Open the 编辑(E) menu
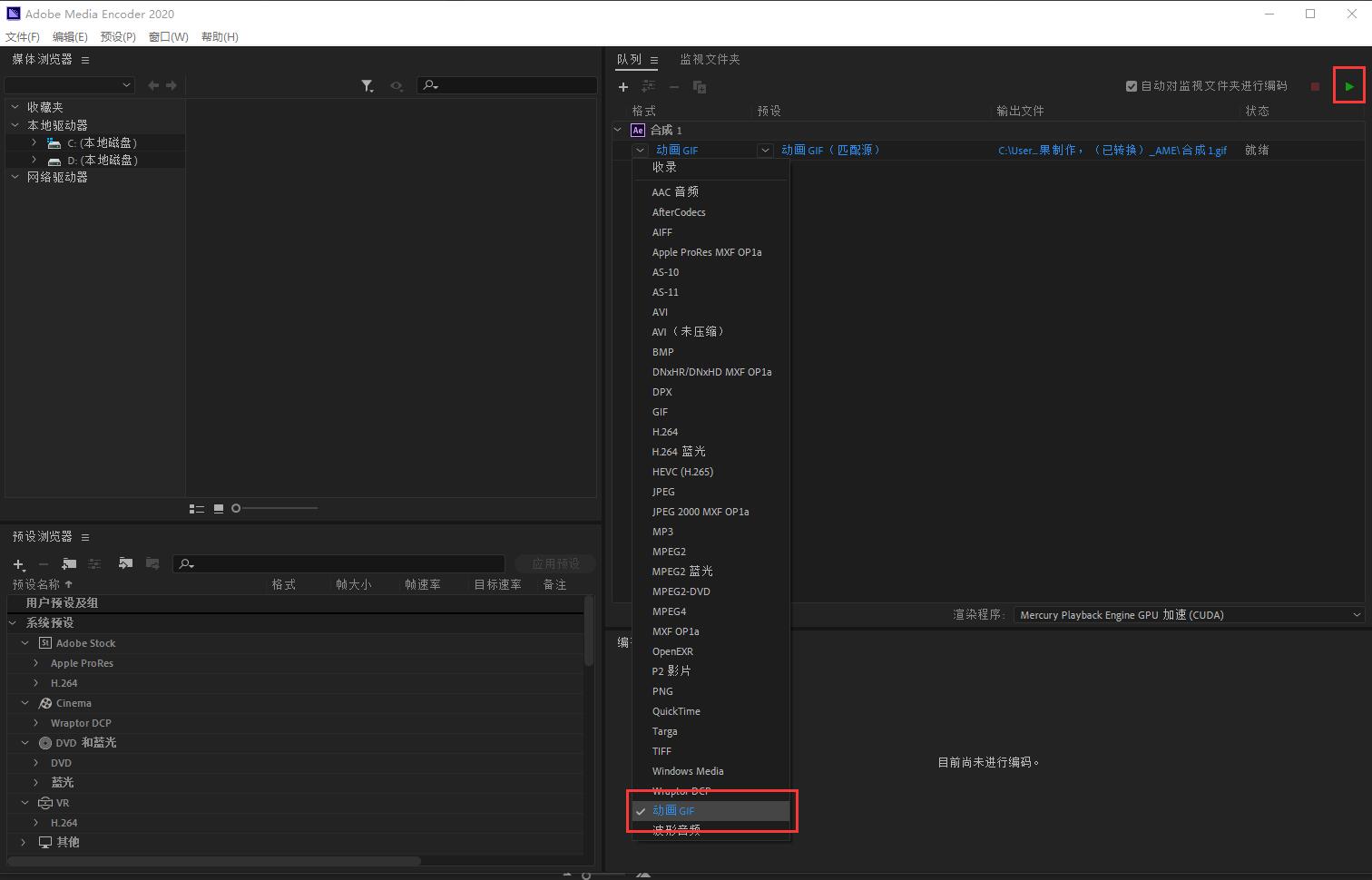The image size is (1372, 880). pos(70,36)
